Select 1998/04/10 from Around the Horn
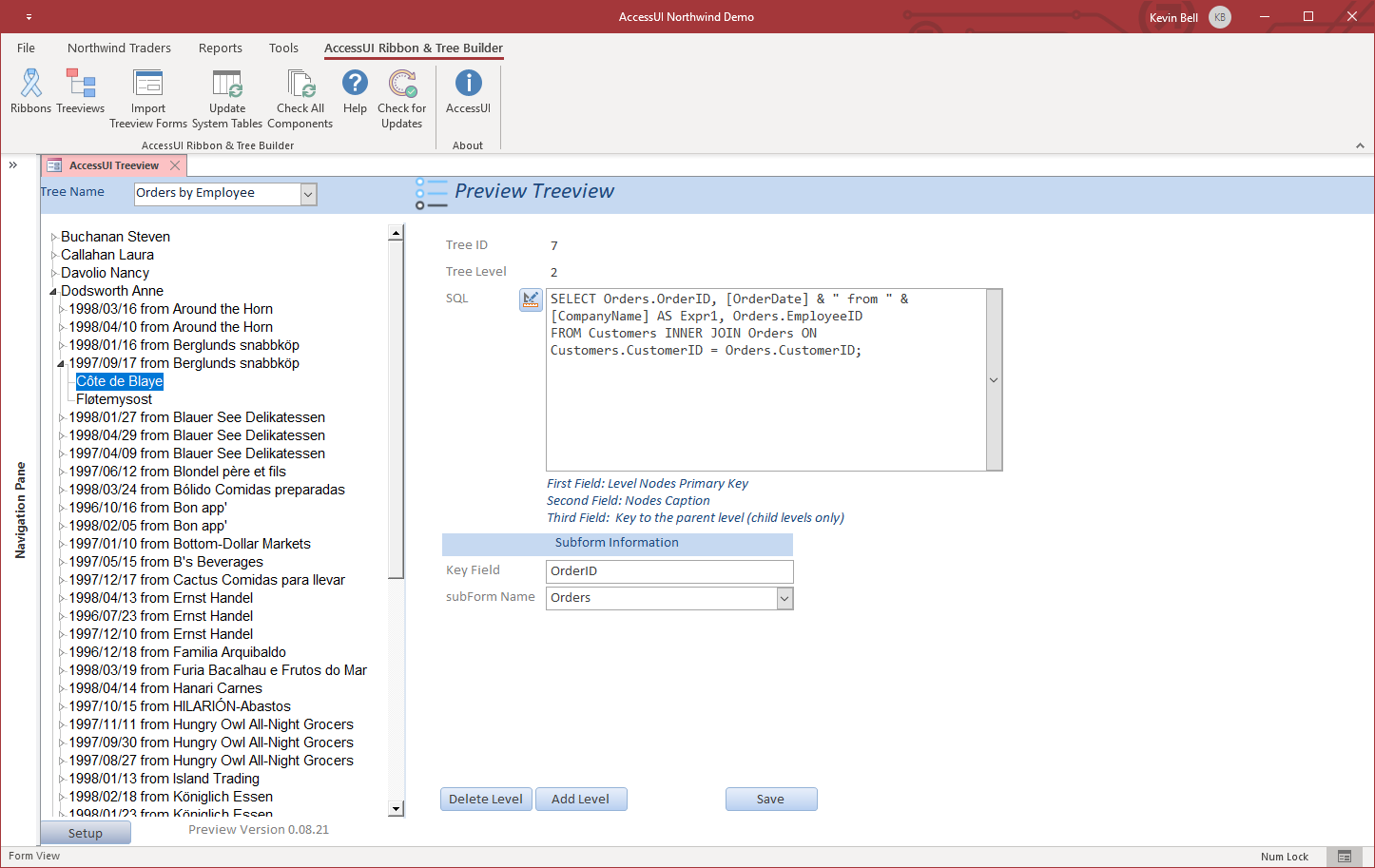 click(171, 328)
